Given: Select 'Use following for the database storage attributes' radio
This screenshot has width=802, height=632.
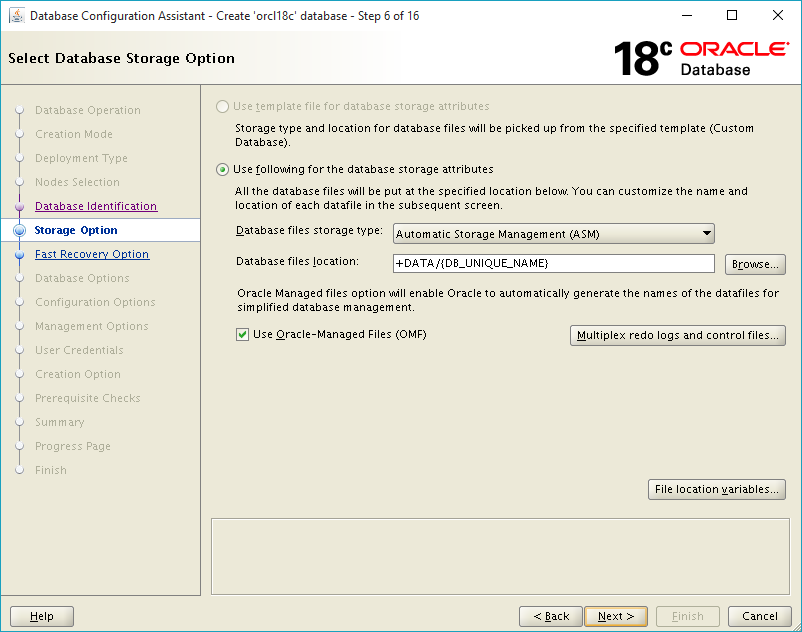Looking at the screenshot, I should [x=222, y=169].
